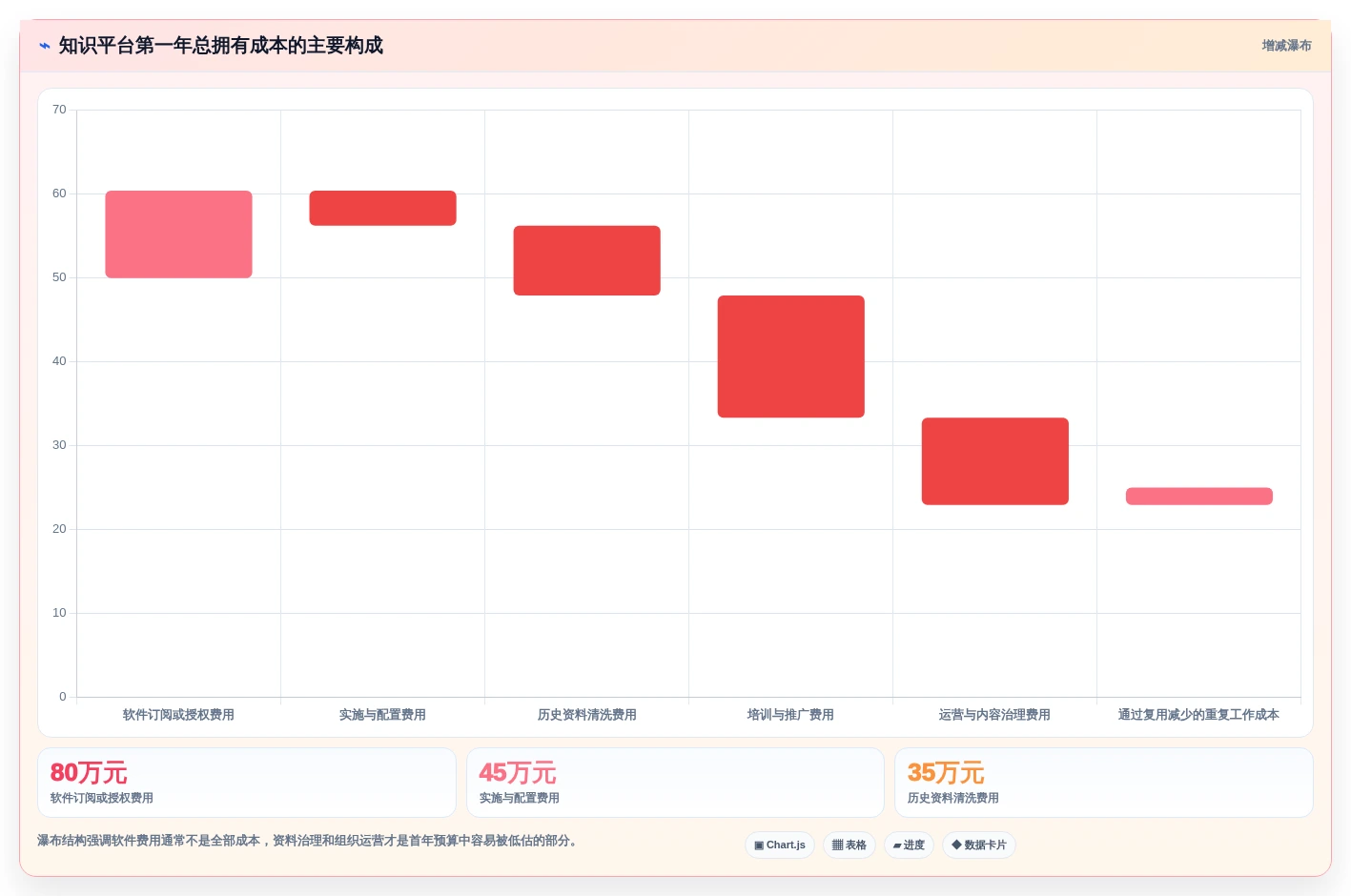The width and height of the screenshot is (1351, 896).
Task: Select the 实施与配置费用 waterfall bar
Action: (382, 208)
